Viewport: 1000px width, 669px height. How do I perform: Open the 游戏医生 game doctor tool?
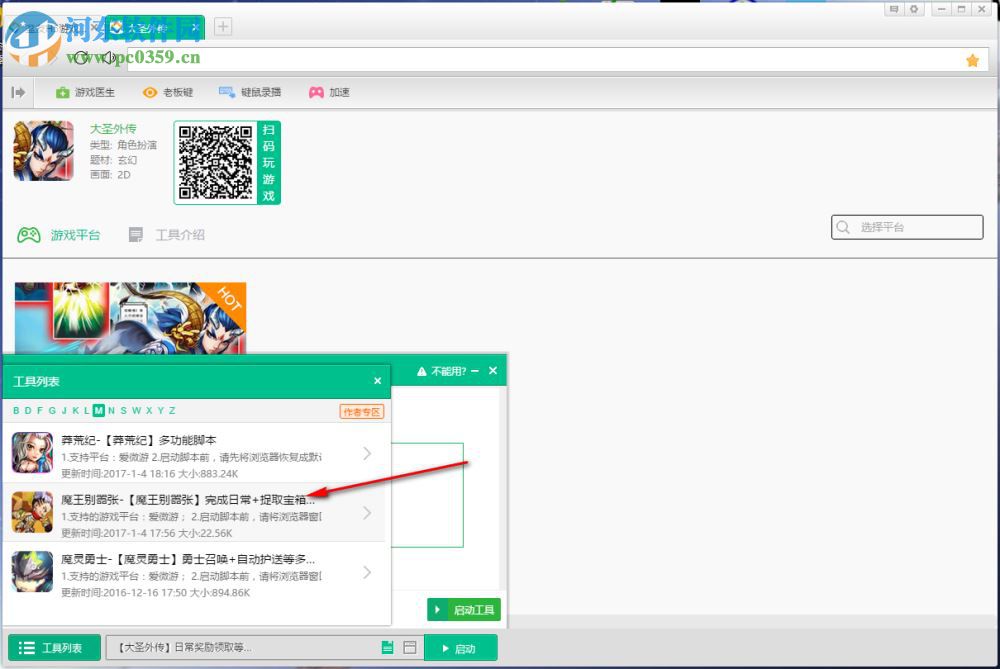pyautogui.click(x=86, y=91)
